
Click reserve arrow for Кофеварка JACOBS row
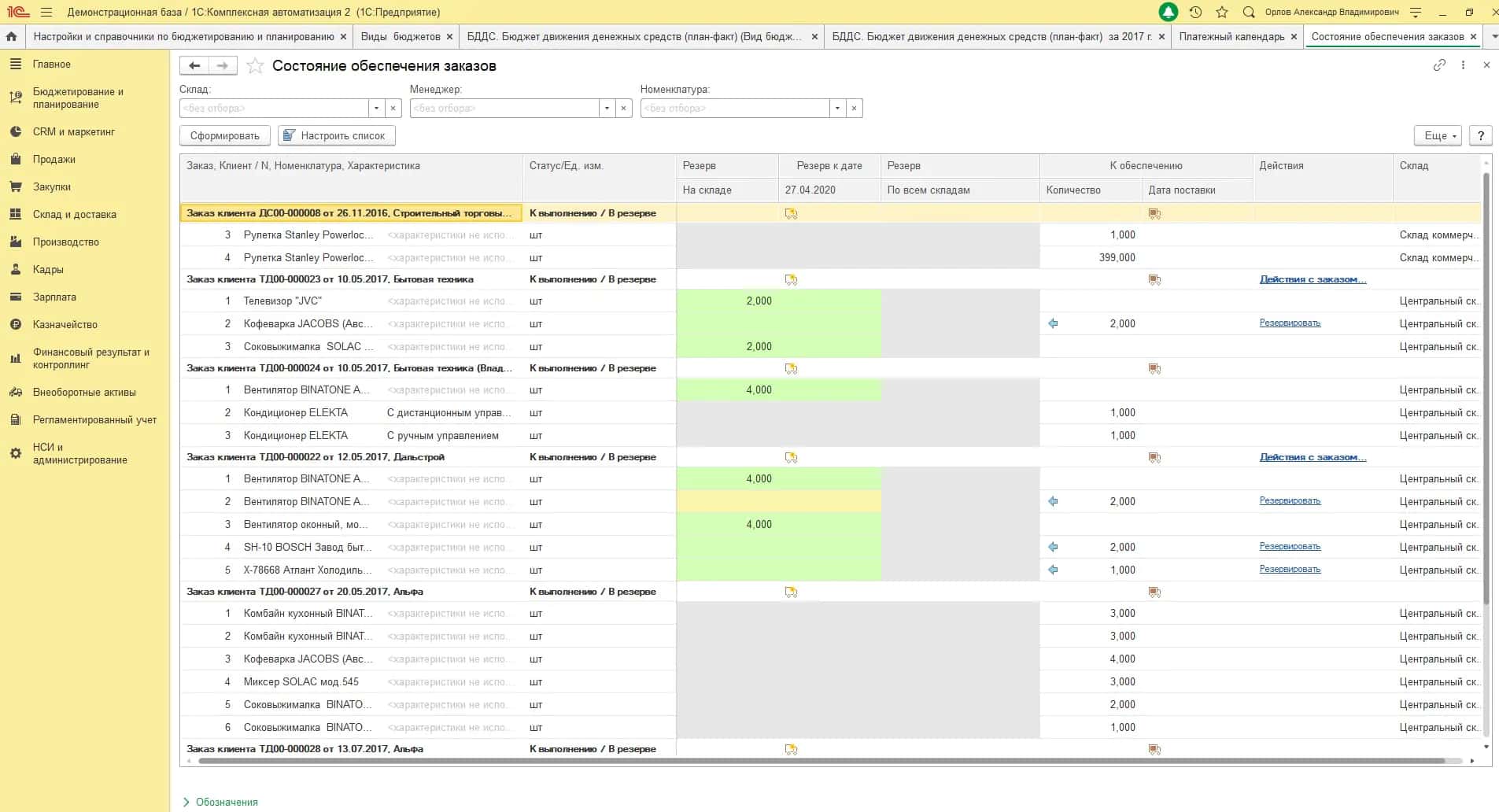(x=1053, y=323)
